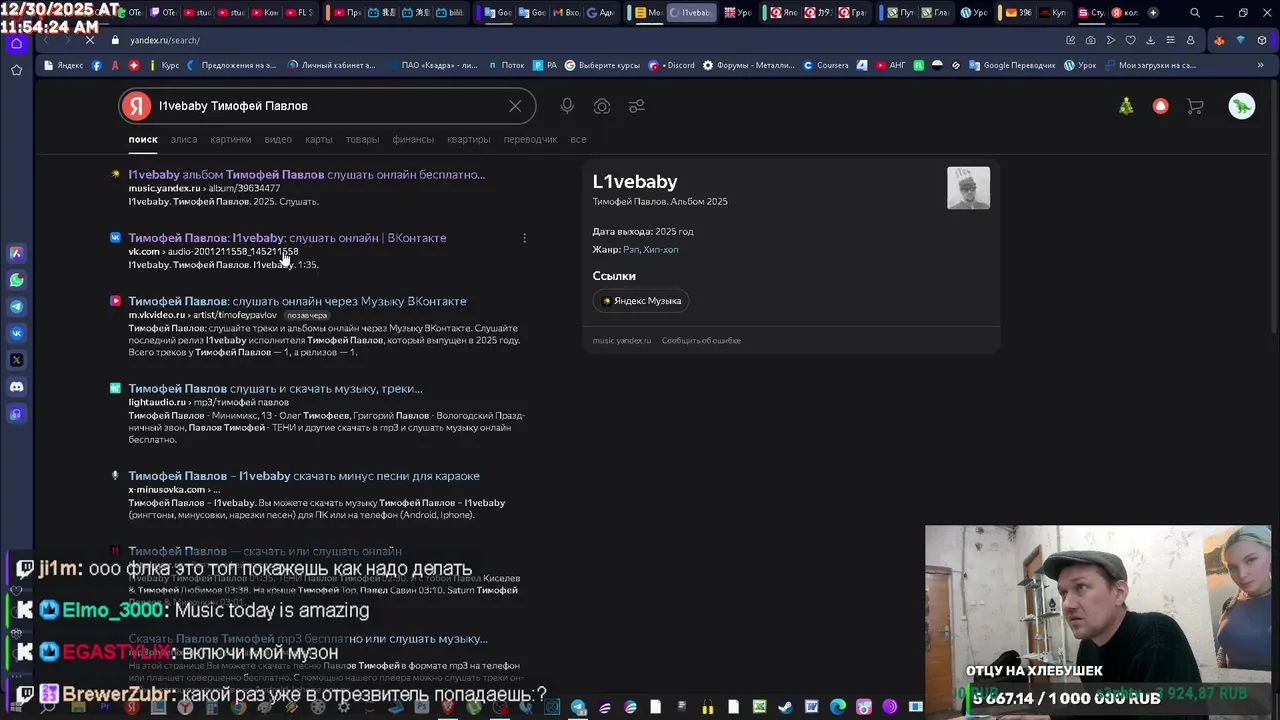Open the 'Личный кабинет' bookmark
The image size is (1280, 720).
[x=331, y=65]
